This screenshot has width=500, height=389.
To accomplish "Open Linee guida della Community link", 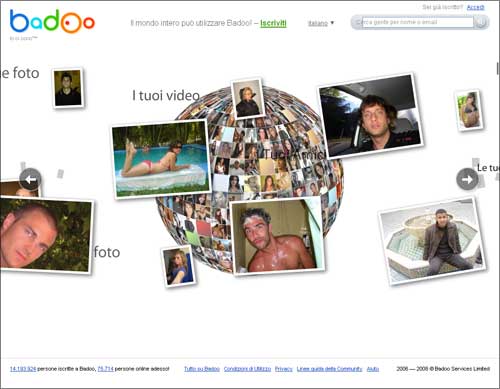I will [x=329, y=369].
